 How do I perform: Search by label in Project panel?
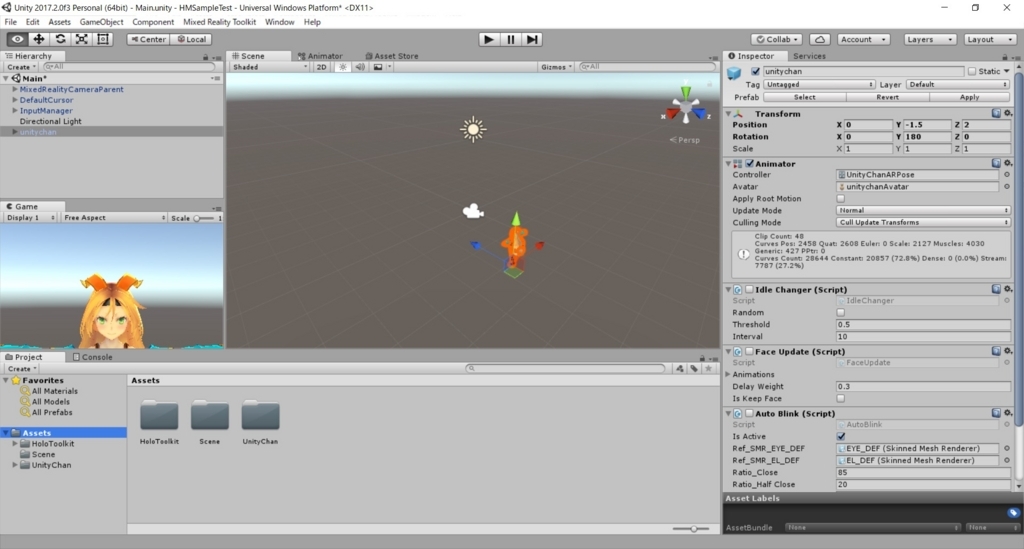click(694, 368)
